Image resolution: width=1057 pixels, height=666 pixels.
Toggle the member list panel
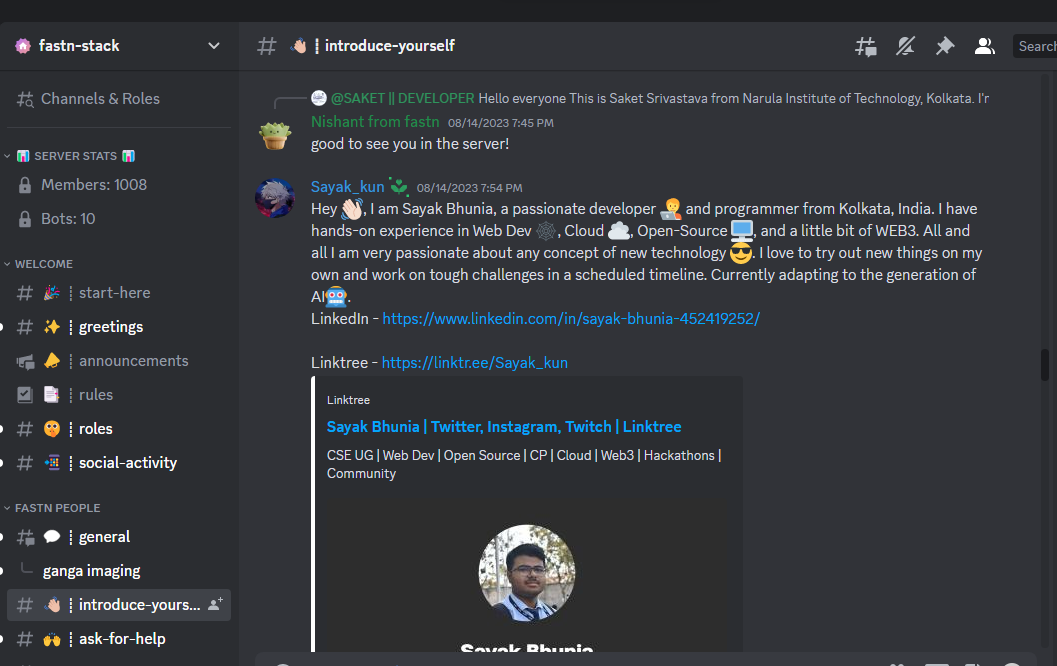[984, 46]
